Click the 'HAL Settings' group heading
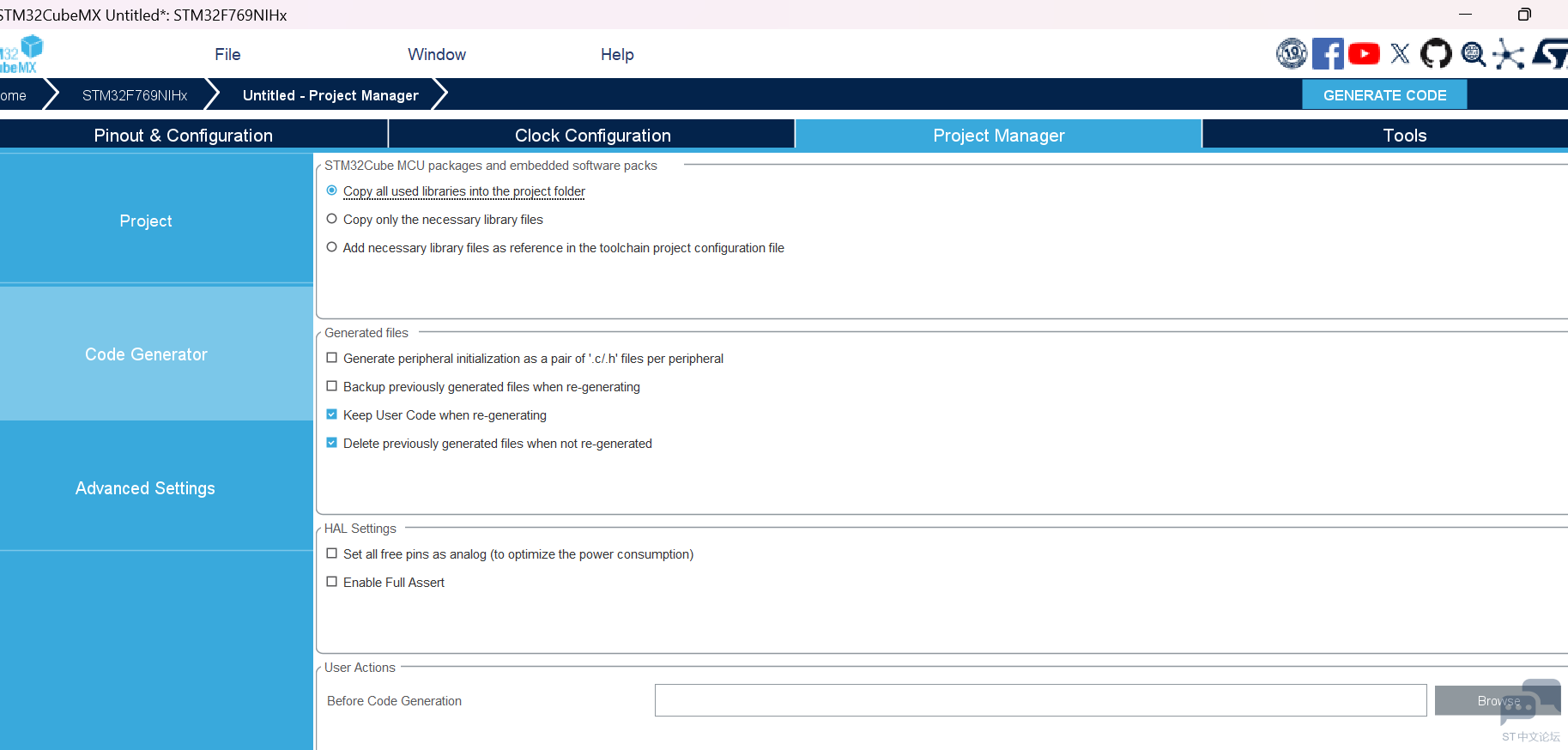Image resolution: width=1568 pixels, height=750 pixels. tap(360, 528)
